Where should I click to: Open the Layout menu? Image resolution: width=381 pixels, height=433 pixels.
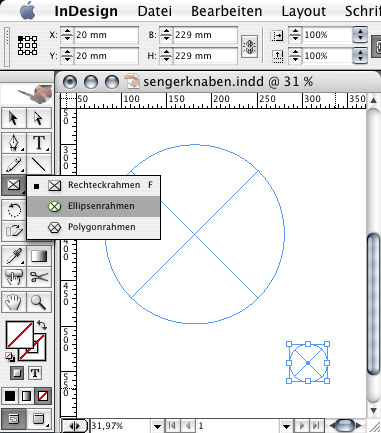pos(304,11)
